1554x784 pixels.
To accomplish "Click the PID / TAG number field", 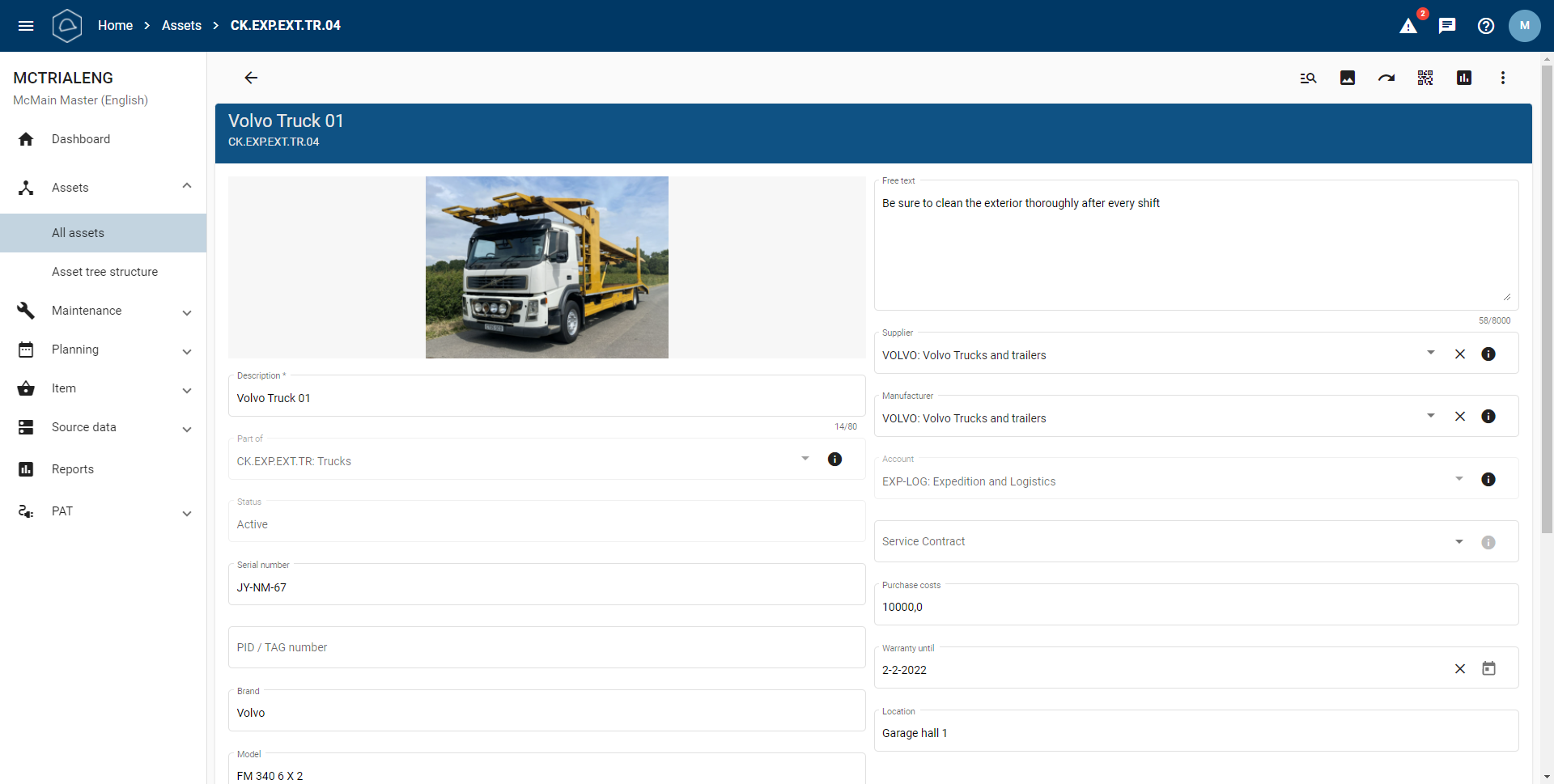I will [x=546, y=647].
